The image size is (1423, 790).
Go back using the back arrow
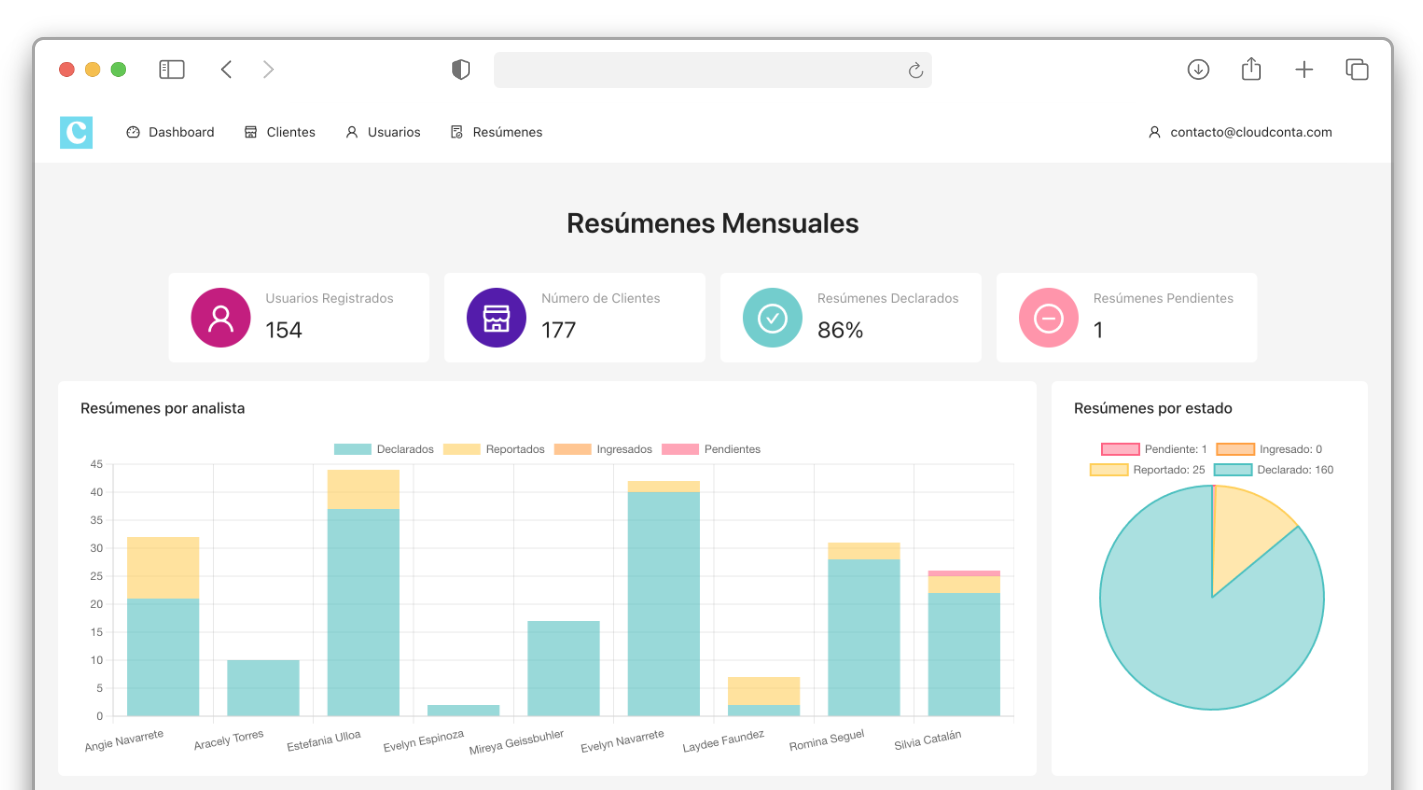click(226, 69)
